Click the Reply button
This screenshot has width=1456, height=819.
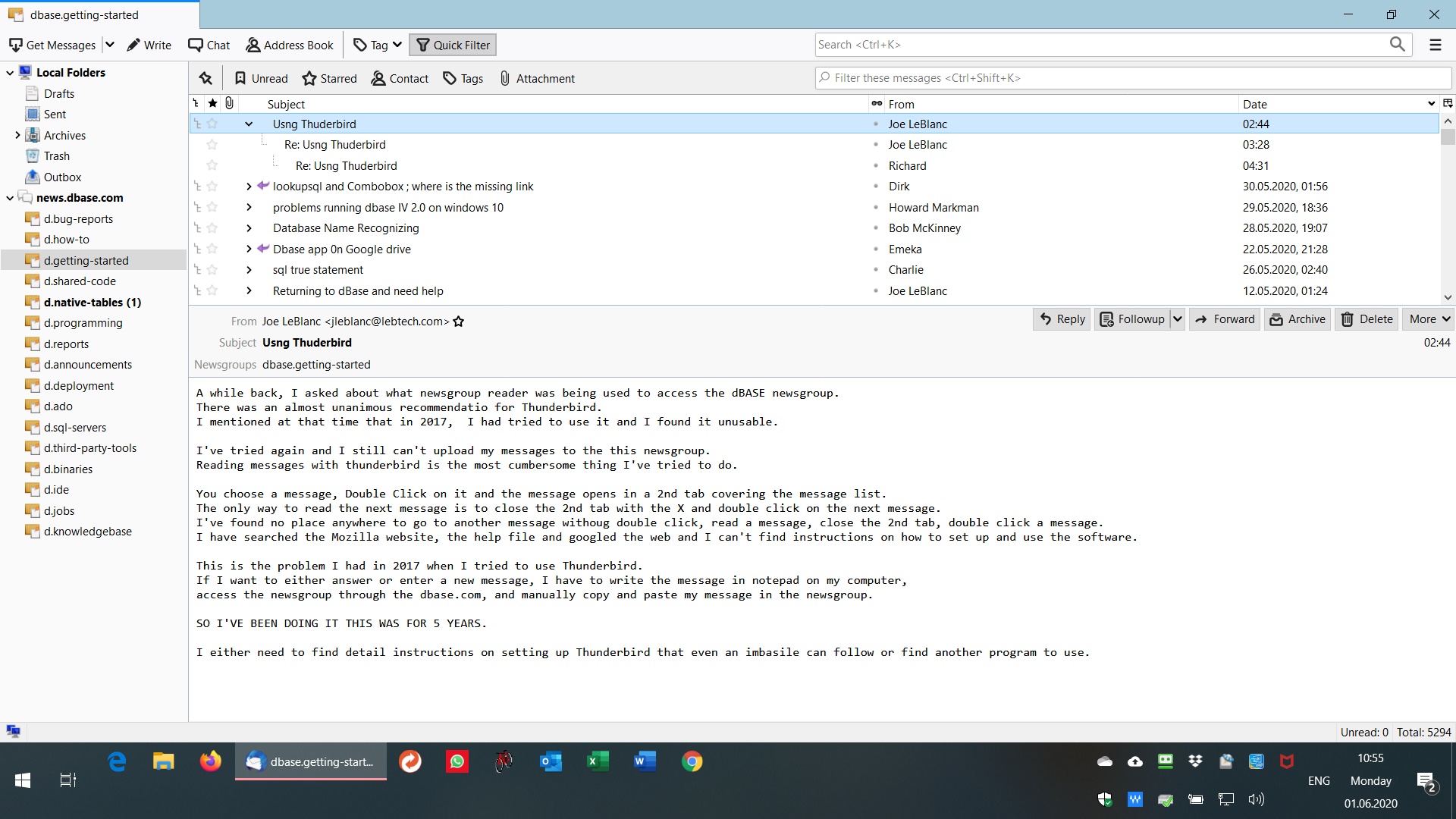(1062, 319)
